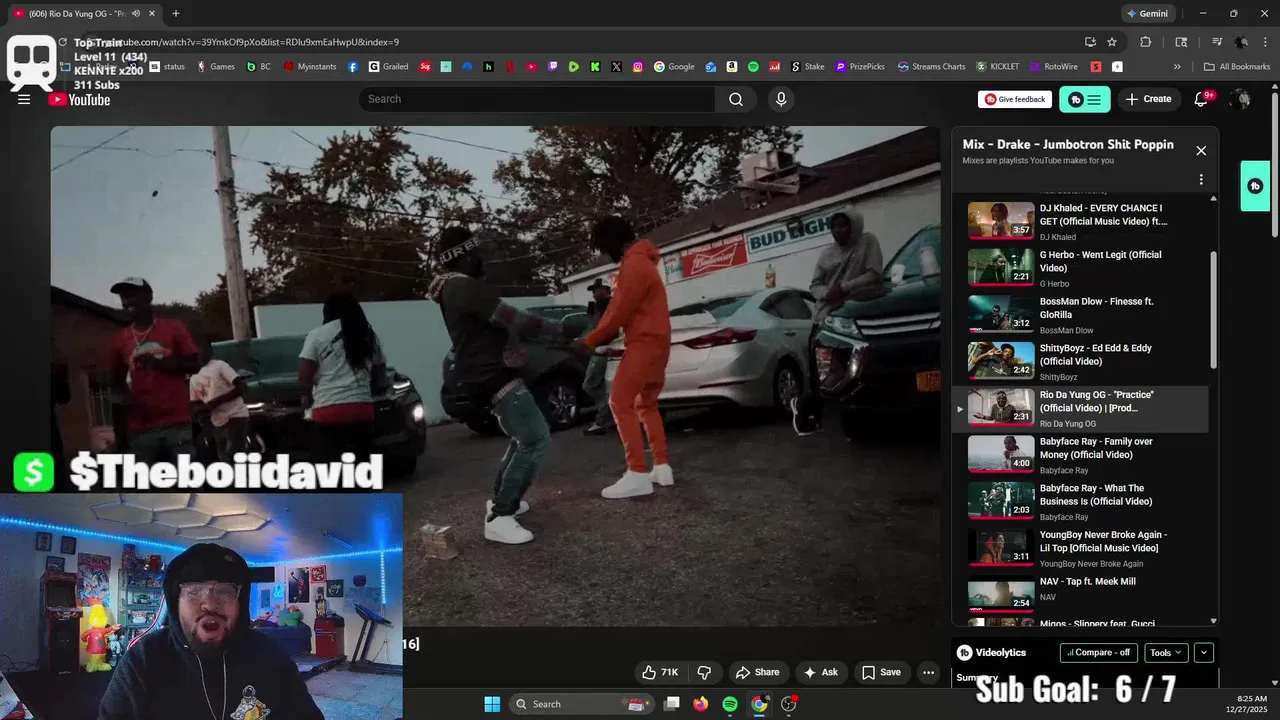Save the video to a playlist
The image size is (1280, 720).
tap(881, 672)
